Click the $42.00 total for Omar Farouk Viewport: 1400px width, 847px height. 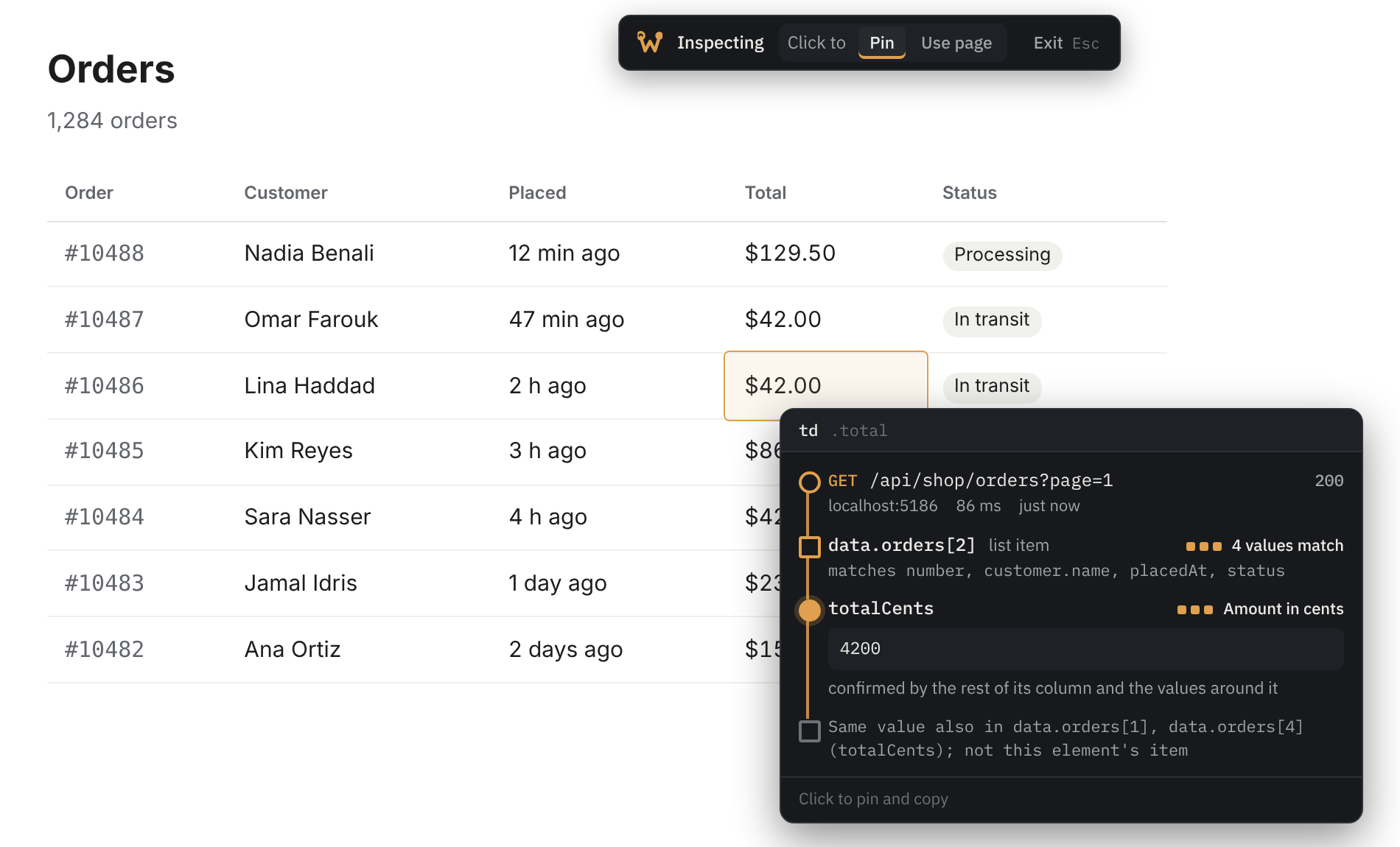click(783, 320)
